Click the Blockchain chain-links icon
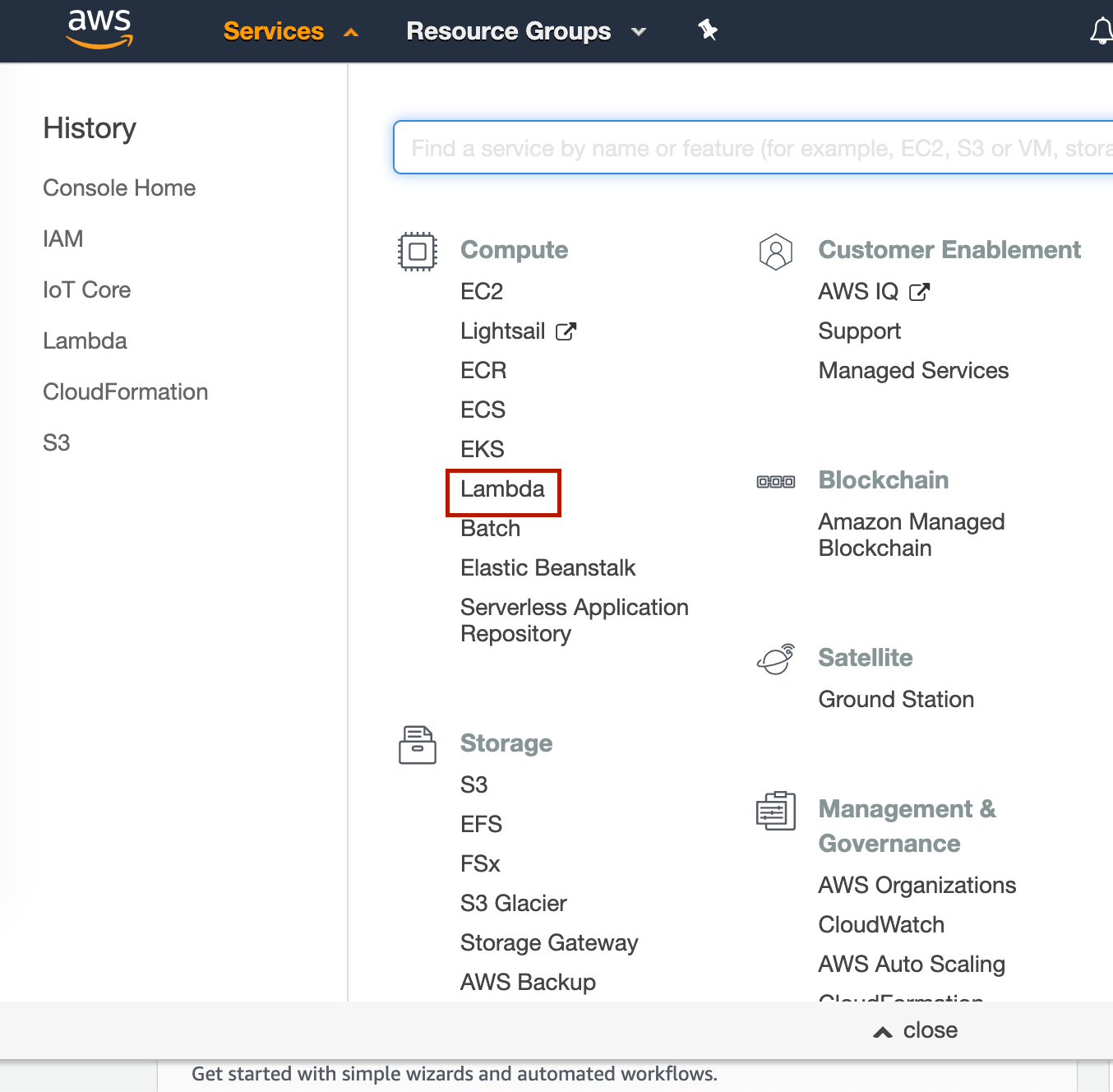Screen dimensions: 1113x1092 (x=775, y=482)
